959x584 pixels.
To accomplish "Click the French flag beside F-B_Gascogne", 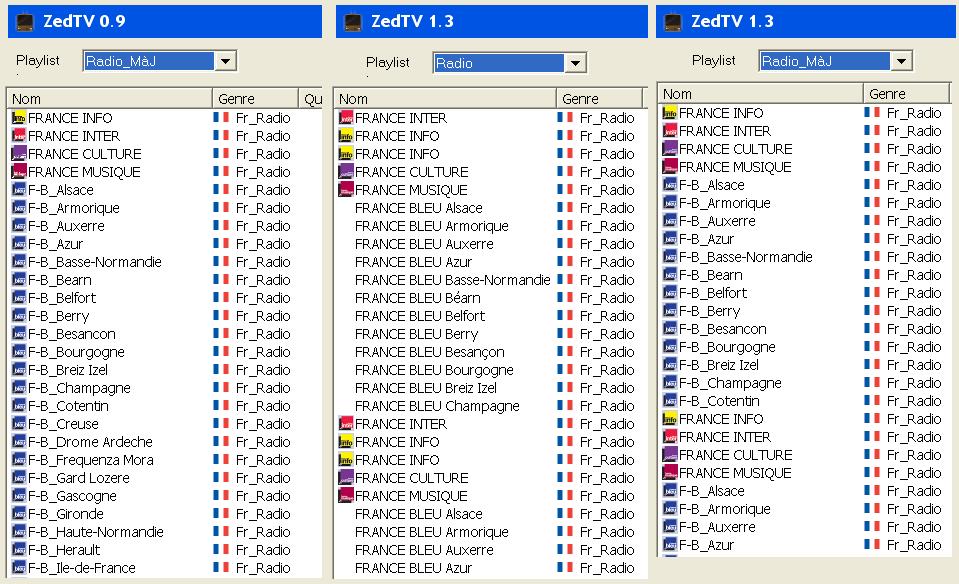I will pyautogui.click(x=221, y=496).
